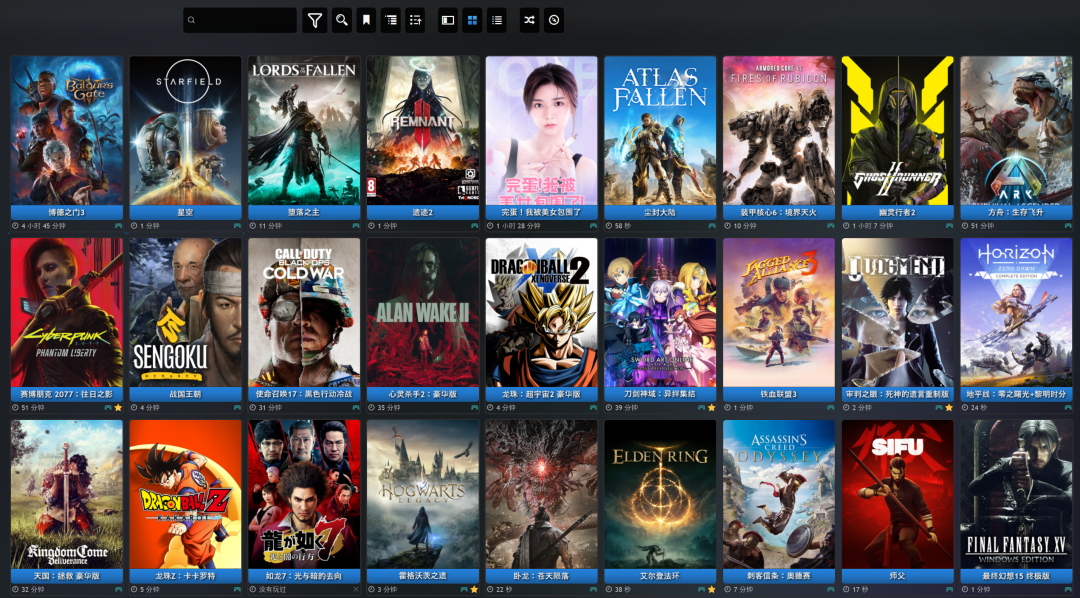Viewport: 1080px width, 598px height.
Task: Select the Final Fantasy XV cover
Action: click(1017, 495)
